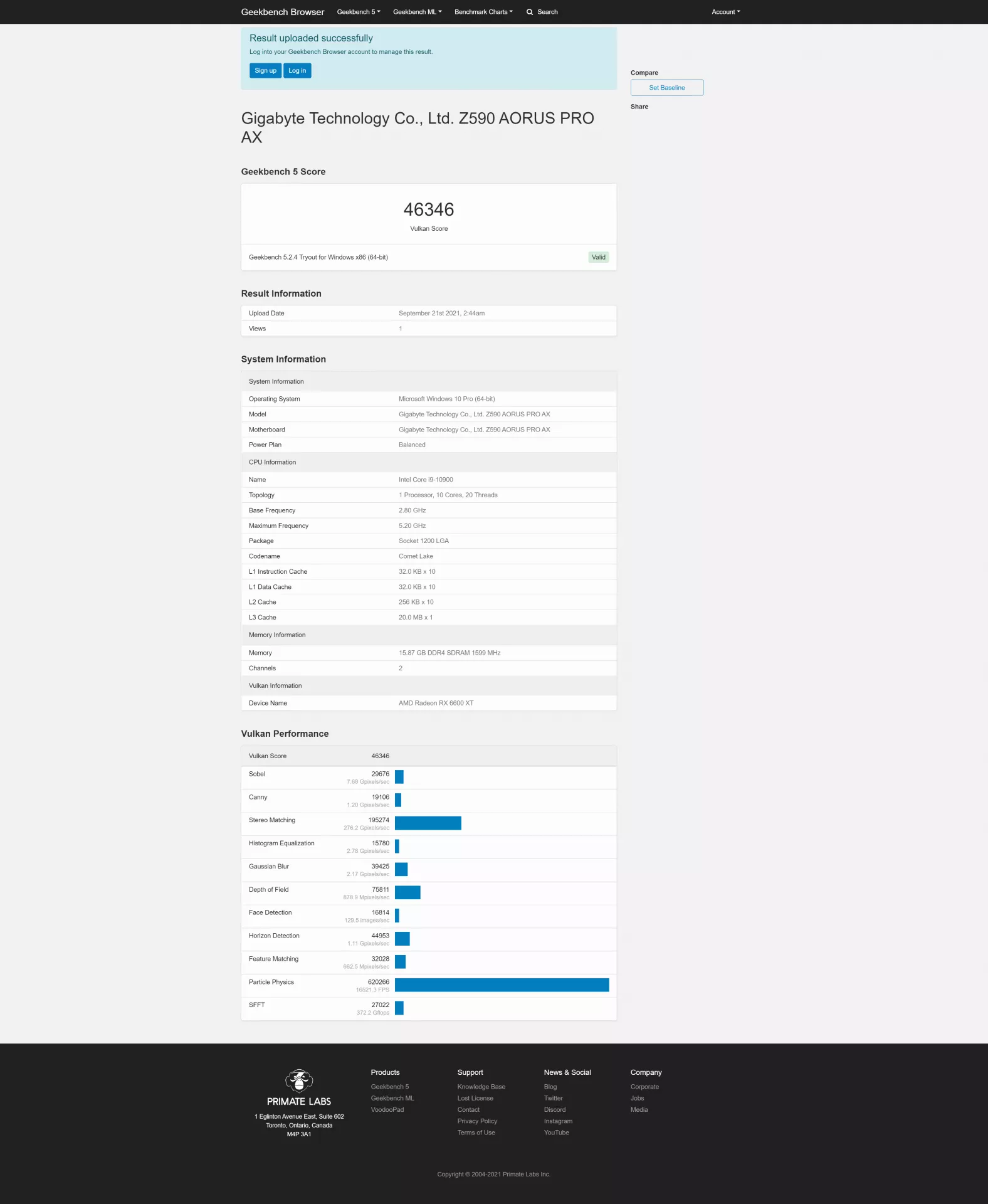Click the search magnifier icon
Screen dimensions: 988x1204
click(530, 12)
